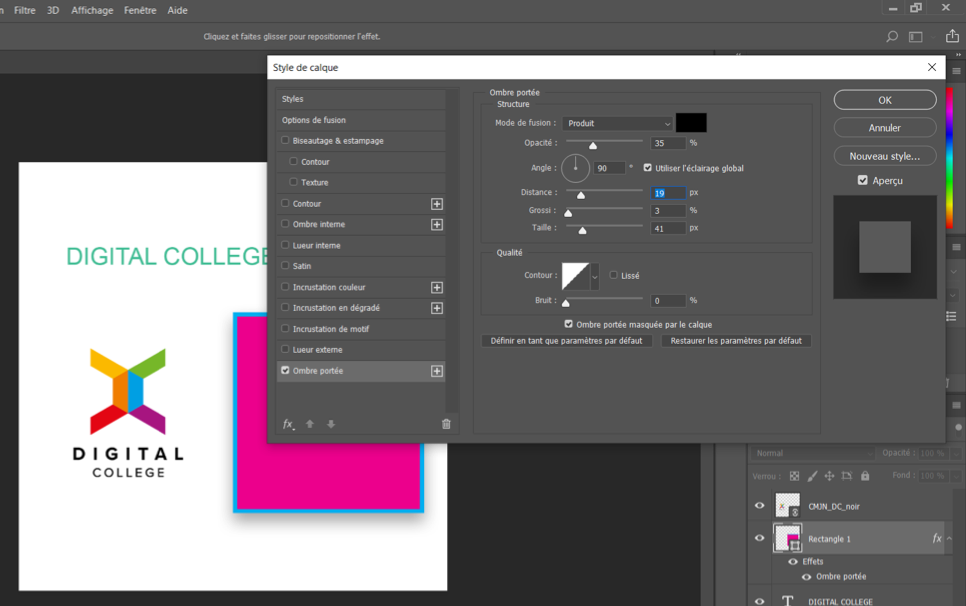This screenshot has width=966, height=606.
Task: Select Options de fusion in styles list
Action: [x=361, y=120]
